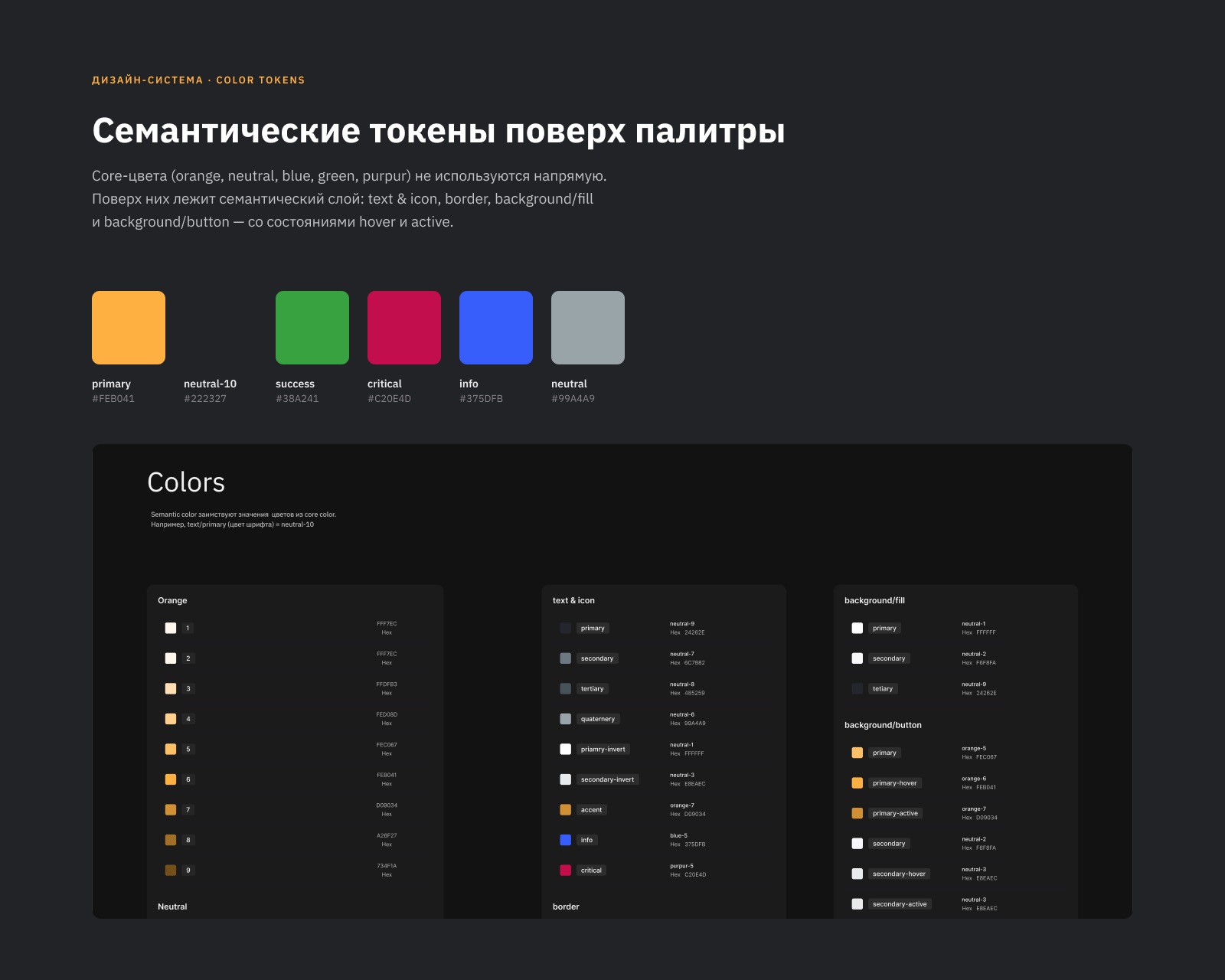Select Orange palette swatch number 5

coord(171,749)
